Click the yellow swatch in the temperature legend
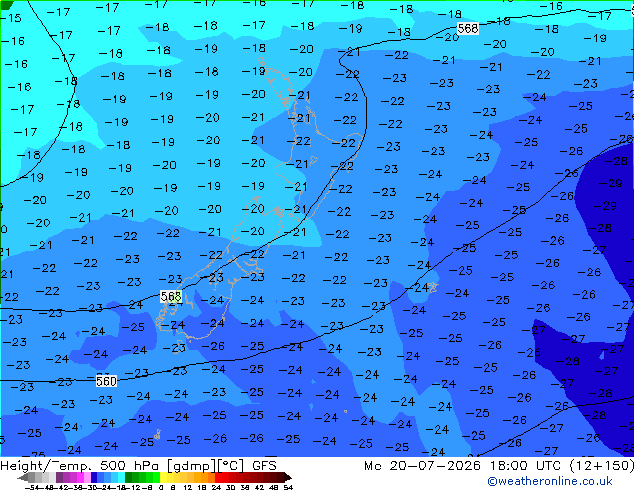634x490 pixels. coord(164,477)
